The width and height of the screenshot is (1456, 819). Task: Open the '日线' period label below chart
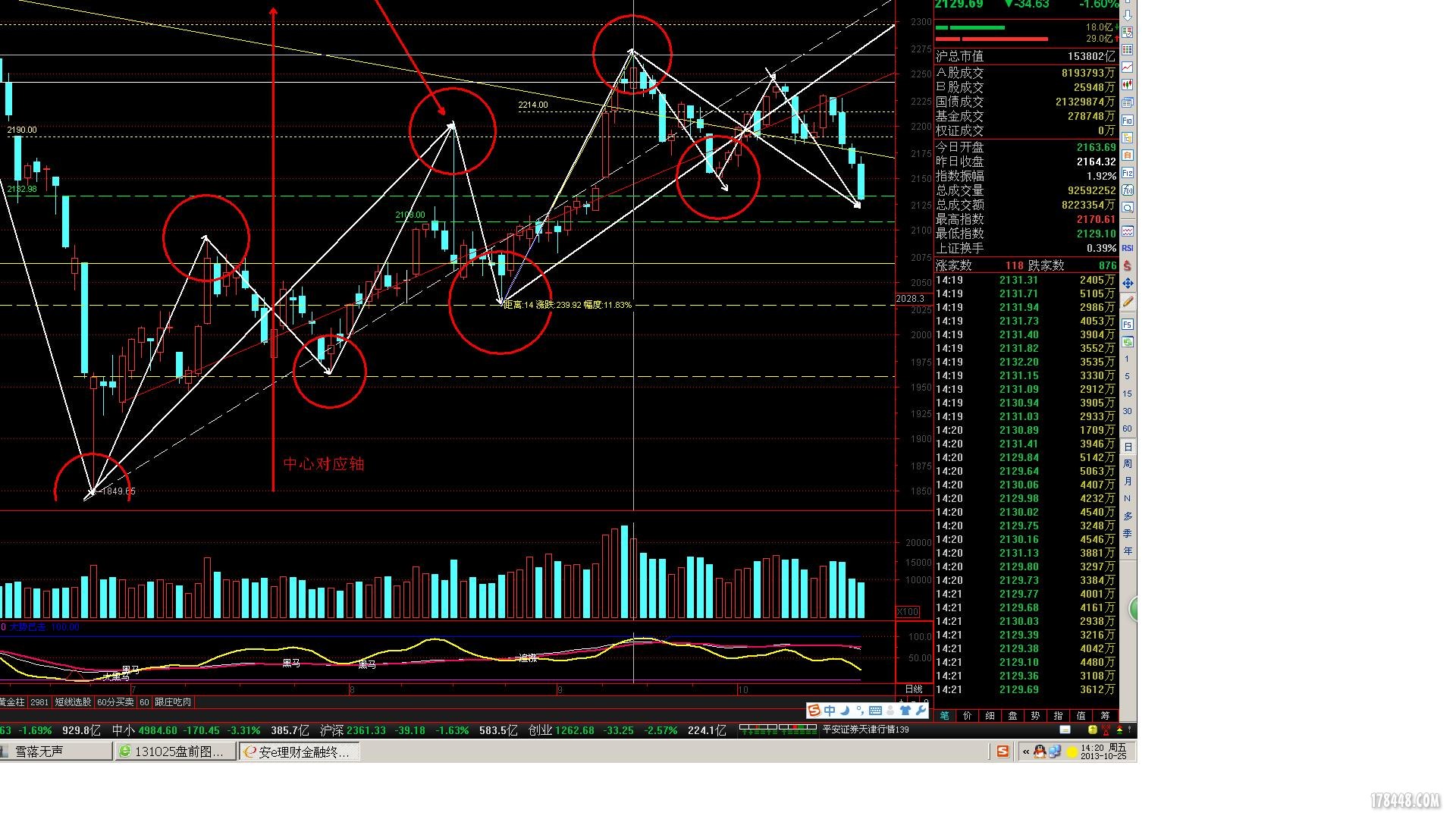pos(914,689)
